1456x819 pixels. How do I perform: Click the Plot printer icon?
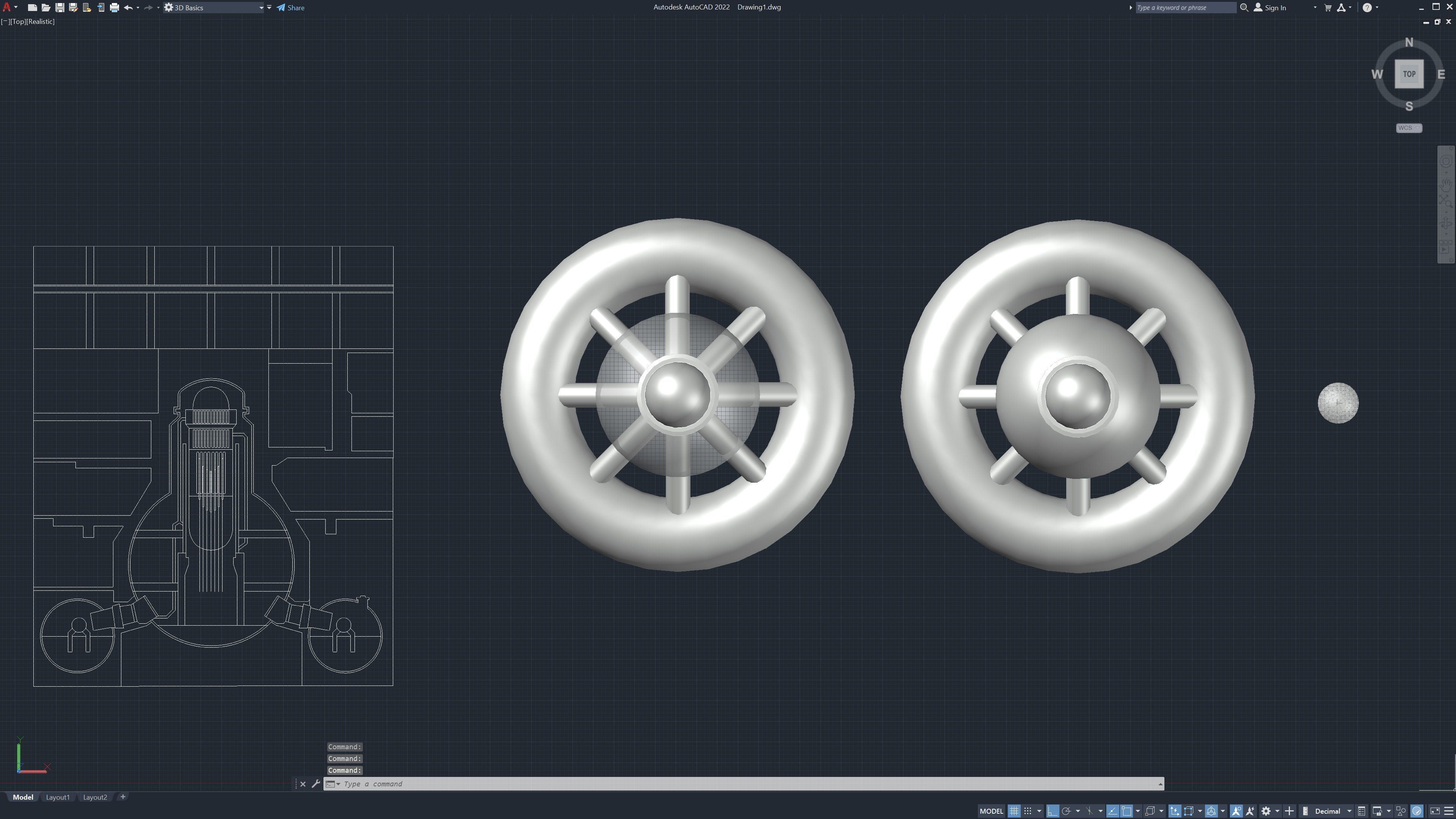coord(114,8)
